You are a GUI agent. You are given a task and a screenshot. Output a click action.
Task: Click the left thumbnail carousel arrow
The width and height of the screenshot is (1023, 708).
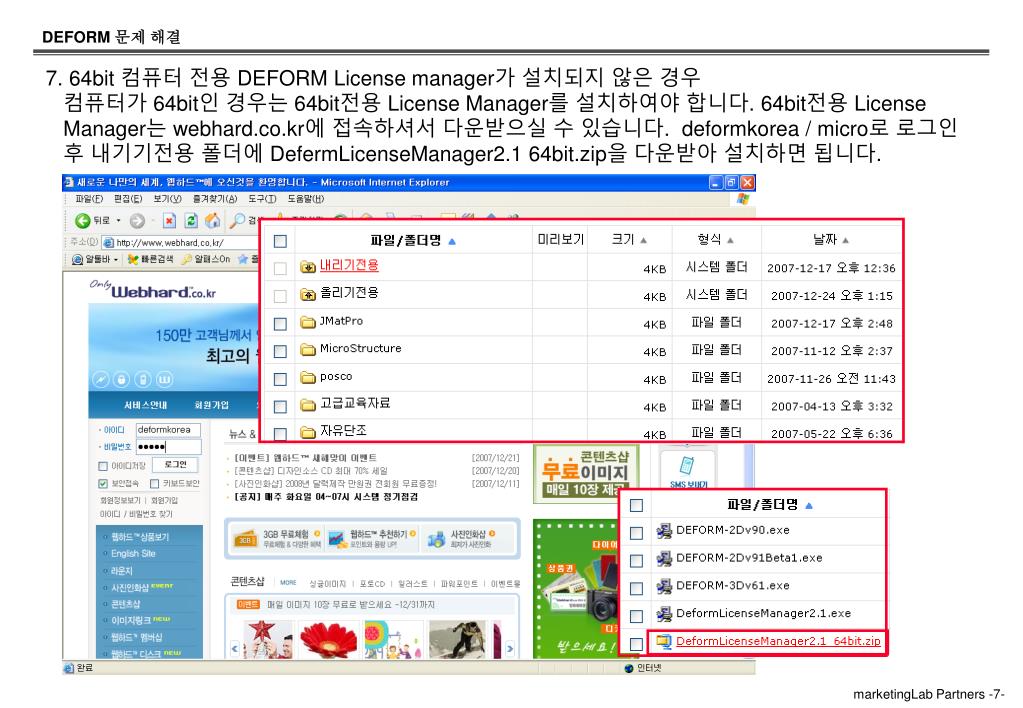[235, 648]
